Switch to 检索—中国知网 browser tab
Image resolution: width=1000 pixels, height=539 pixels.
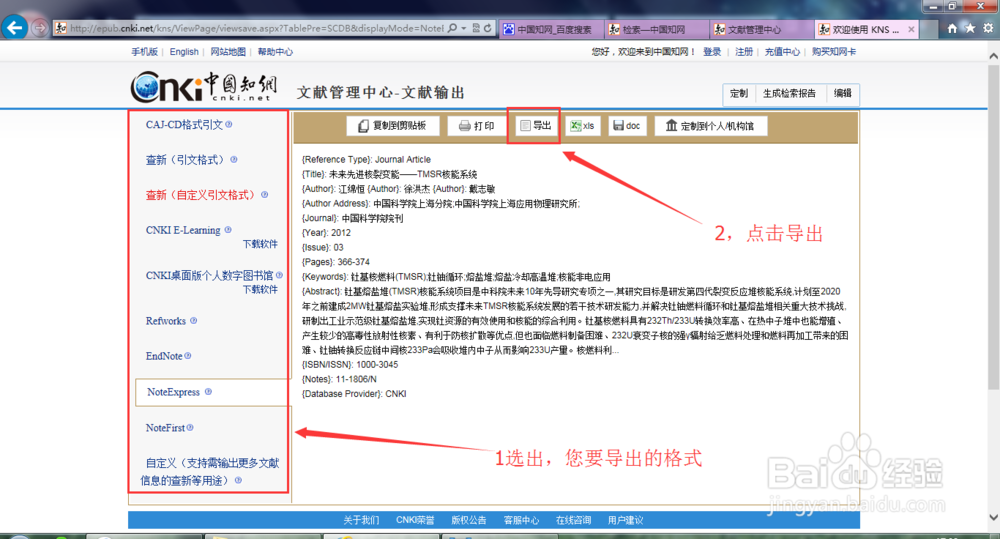point(655,29)
